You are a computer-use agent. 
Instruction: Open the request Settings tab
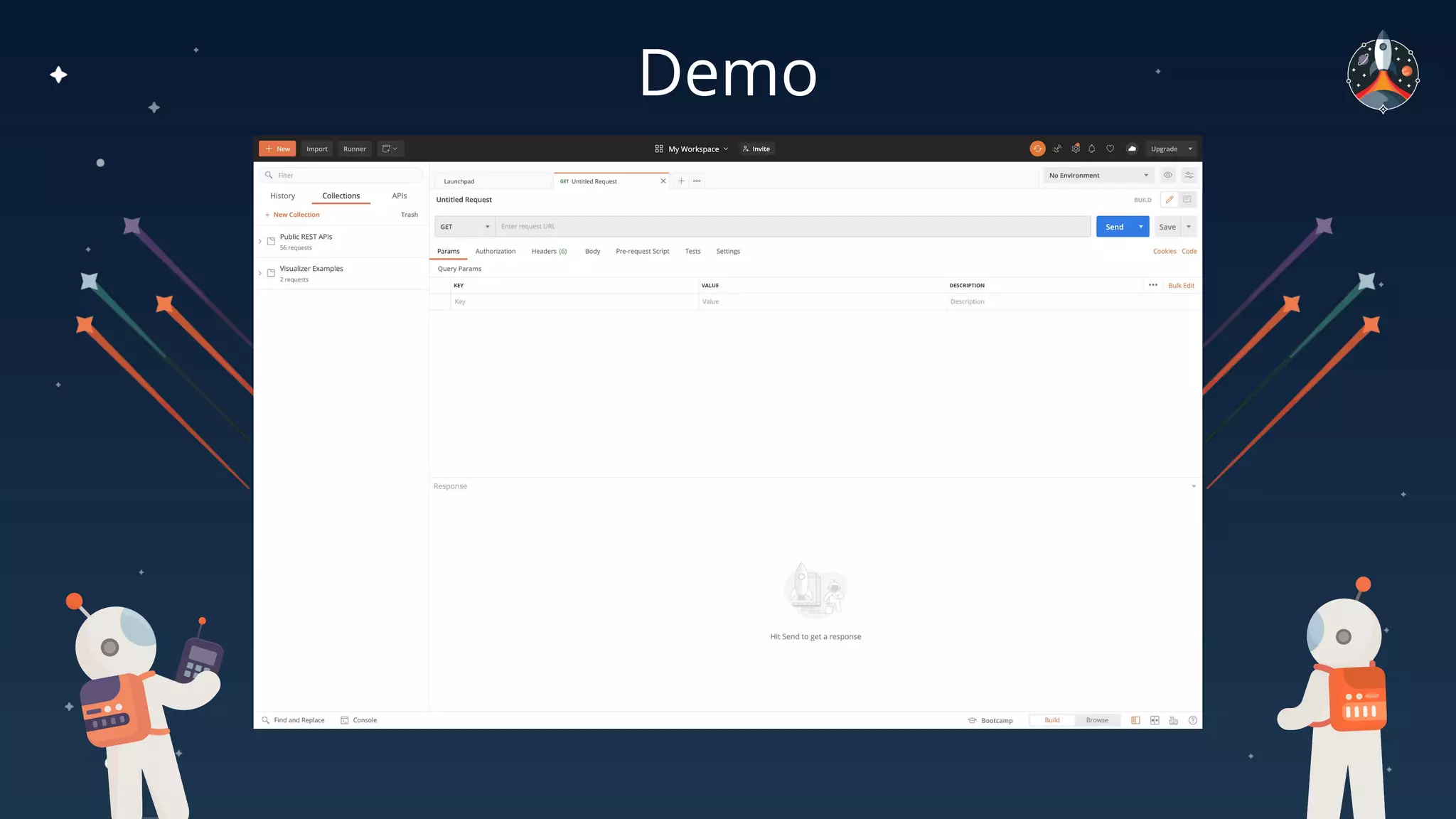tap(728, 251)
